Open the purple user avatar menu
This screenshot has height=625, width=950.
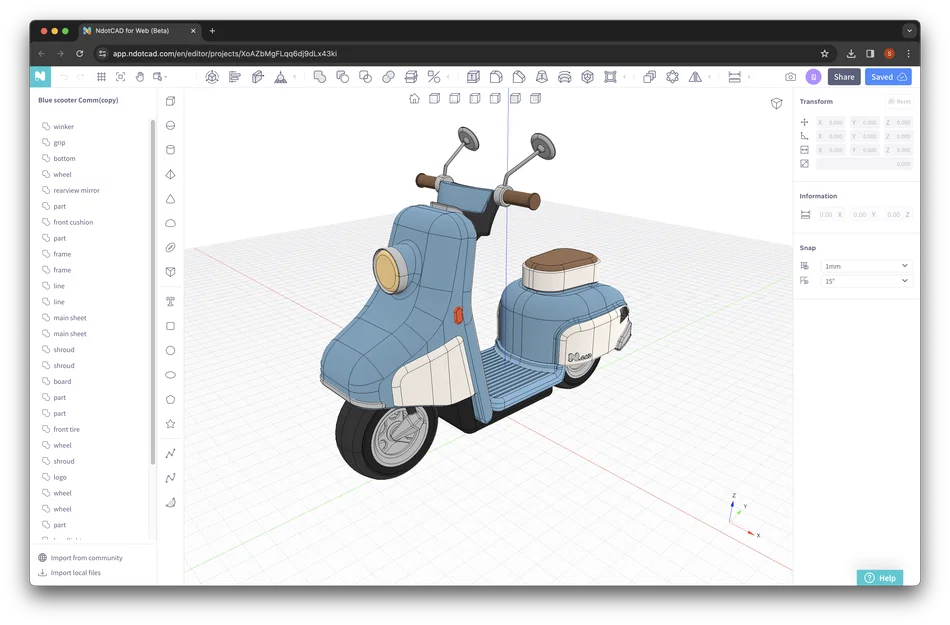(813, 77)
